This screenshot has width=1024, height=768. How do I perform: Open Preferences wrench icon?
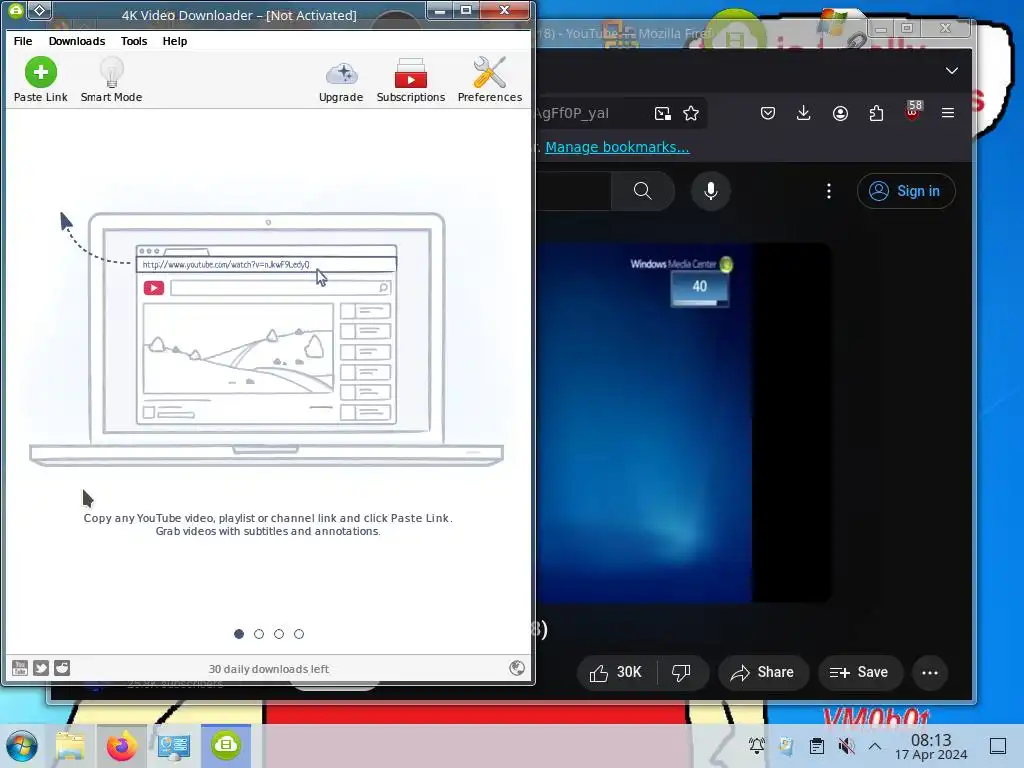pos(490,80)
